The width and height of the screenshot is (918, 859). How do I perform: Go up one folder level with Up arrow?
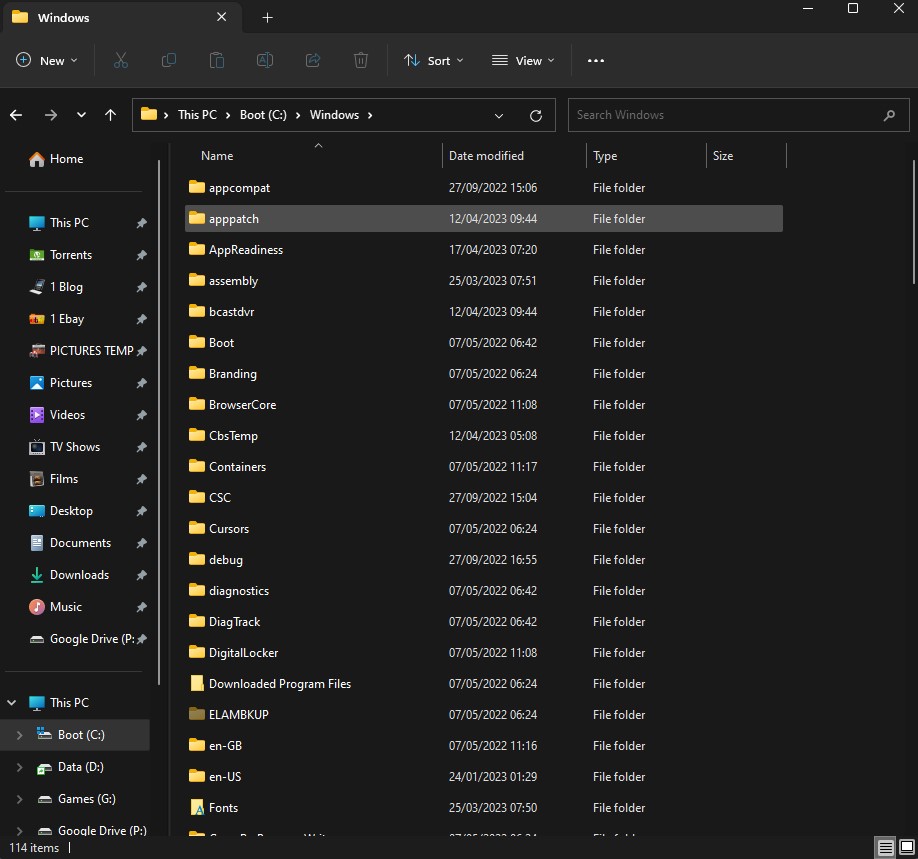(110, 115)
